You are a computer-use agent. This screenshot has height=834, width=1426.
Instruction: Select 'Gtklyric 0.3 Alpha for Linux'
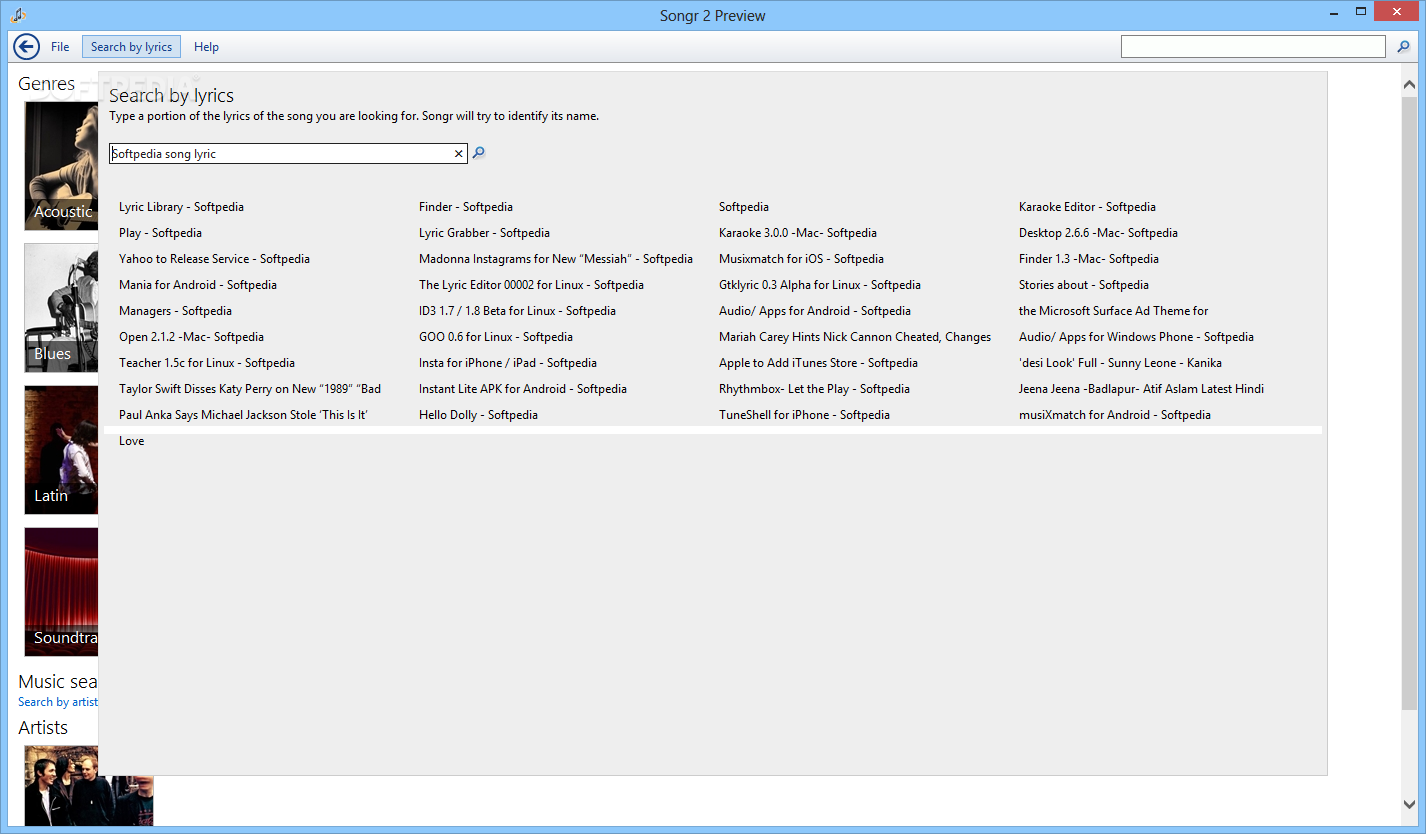pos(820,285)
